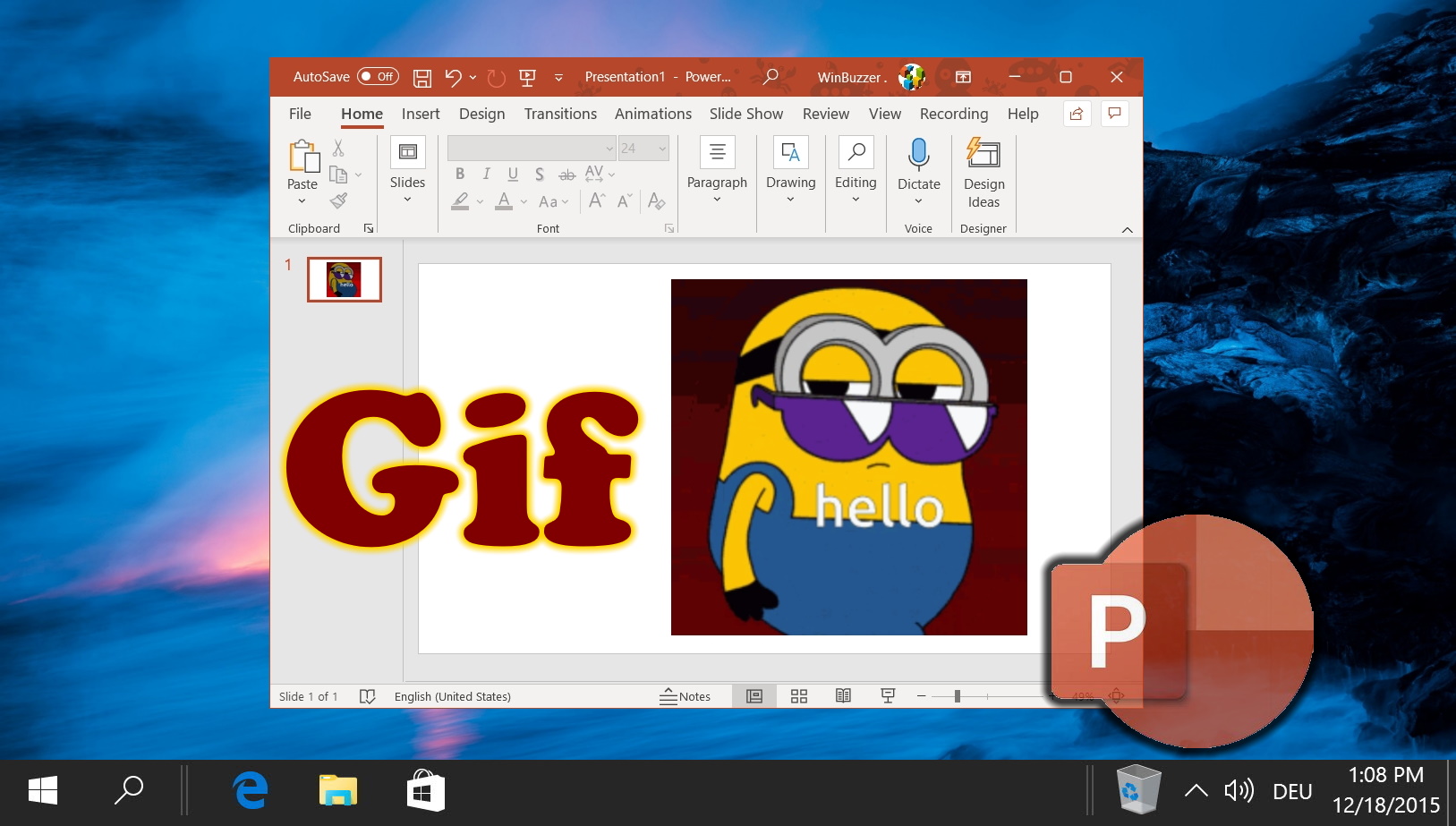Image resolution: width=1456 pixels, height=826 pixels.
Task: Click the Copy icon
Action: click(x=338, y=175)
